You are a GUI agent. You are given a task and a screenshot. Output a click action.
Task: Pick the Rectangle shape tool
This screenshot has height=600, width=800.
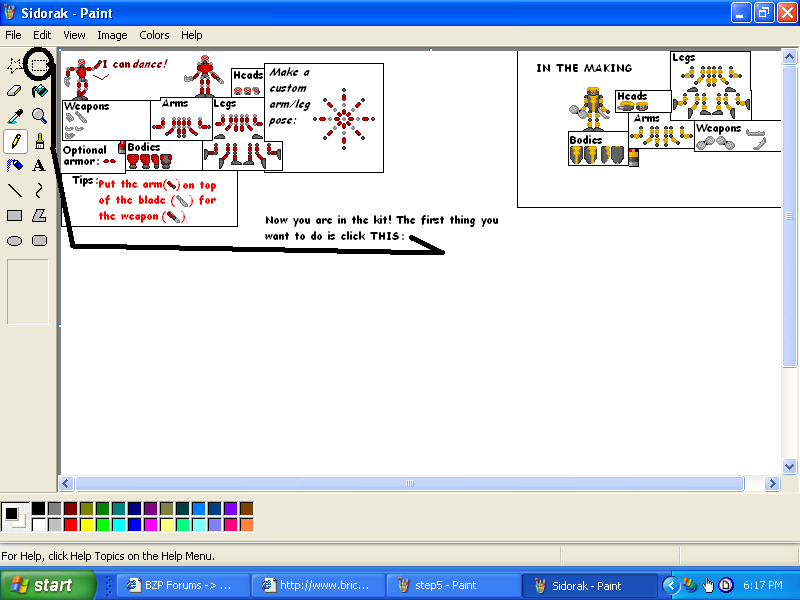pyautogui.click(x=15, y=215)
